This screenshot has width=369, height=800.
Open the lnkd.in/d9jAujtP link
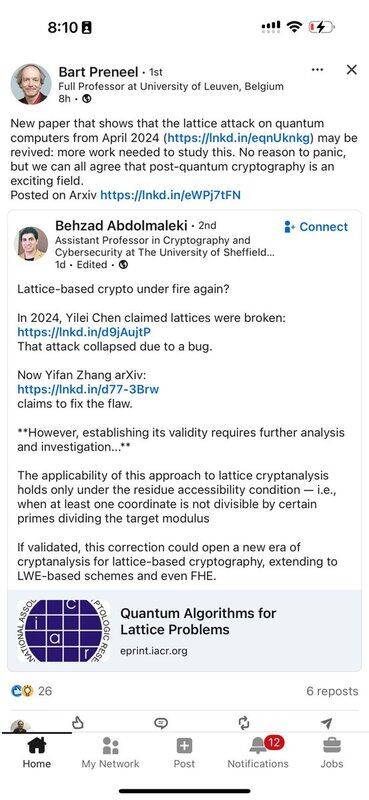point(84,332)
